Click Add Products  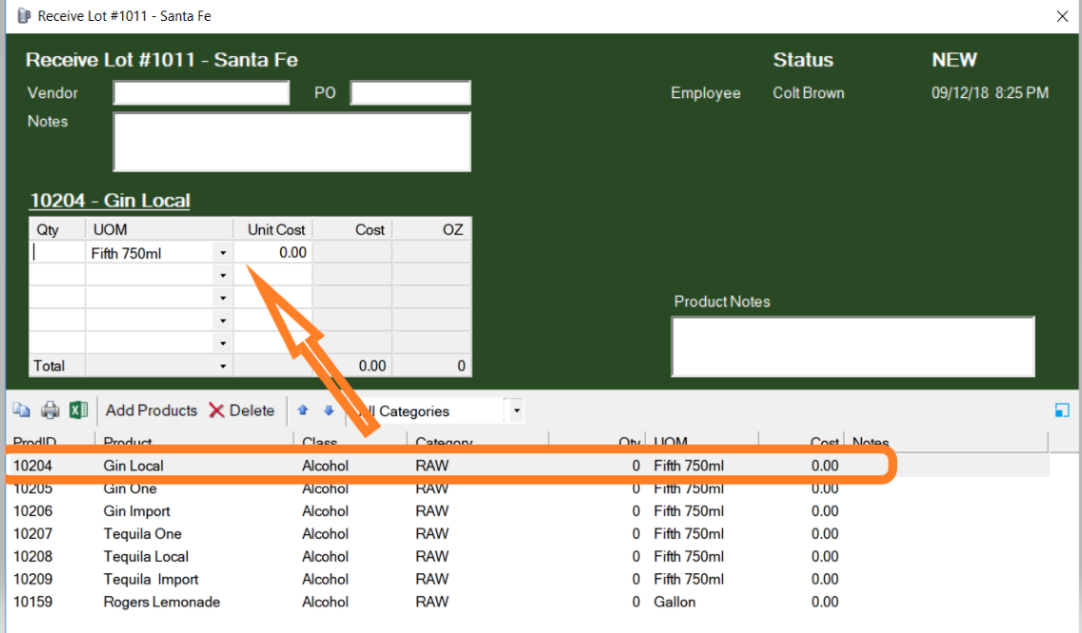(x=151, y=411)
